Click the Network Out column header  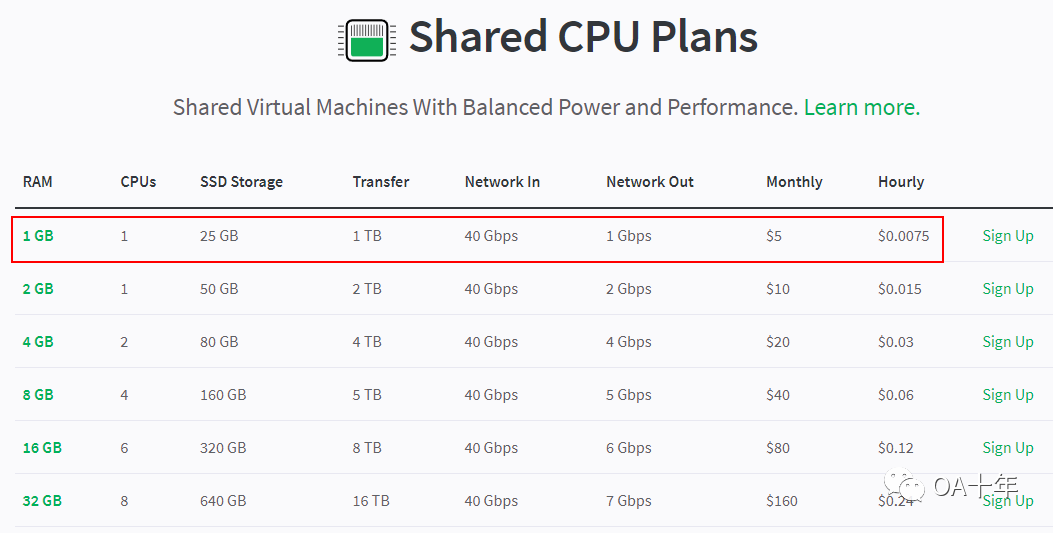[x=649, y=182]
